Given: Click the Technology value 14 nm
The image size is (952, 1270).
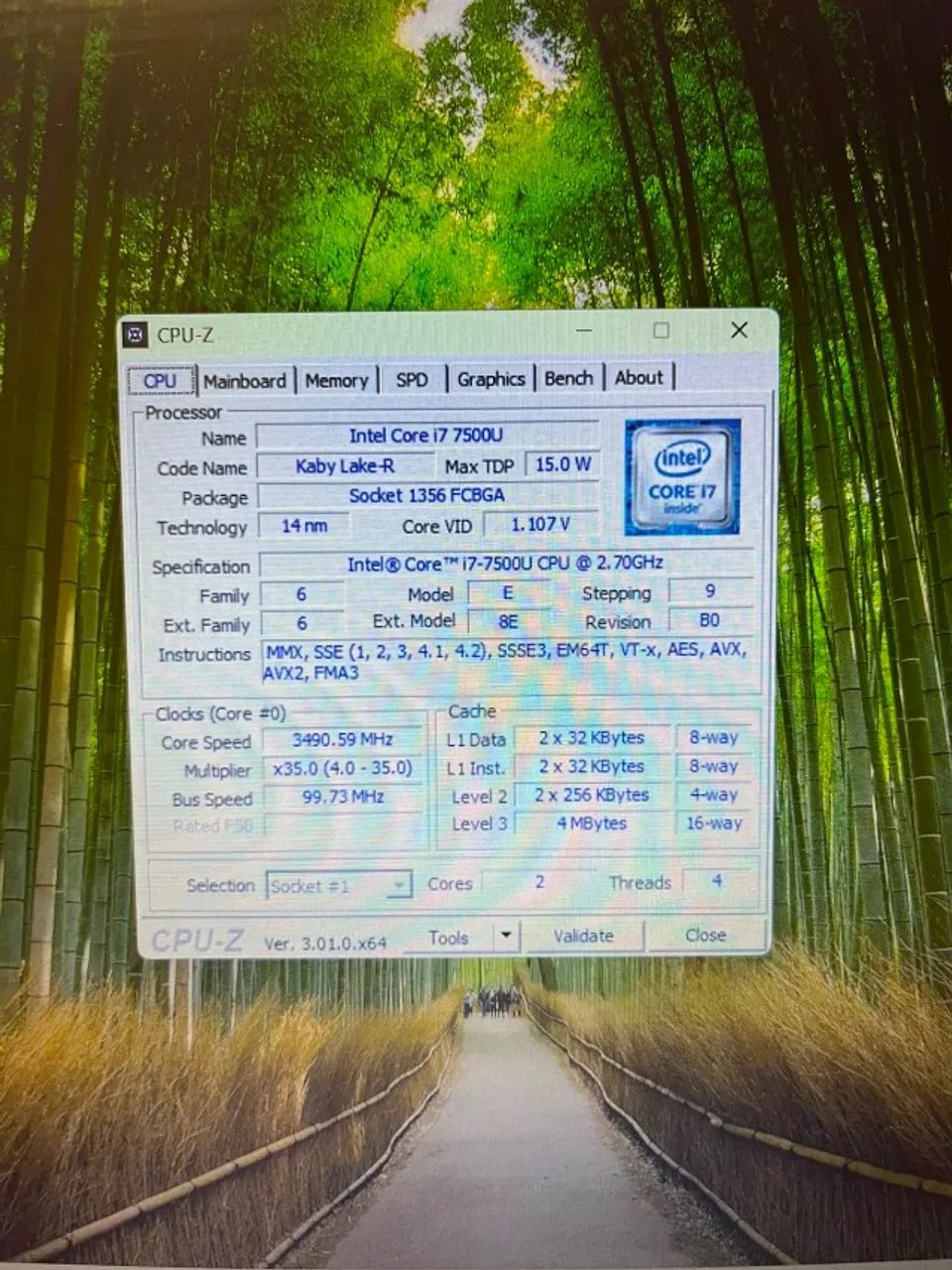Looking at the screenshot, I should click(x=304, y=525).
